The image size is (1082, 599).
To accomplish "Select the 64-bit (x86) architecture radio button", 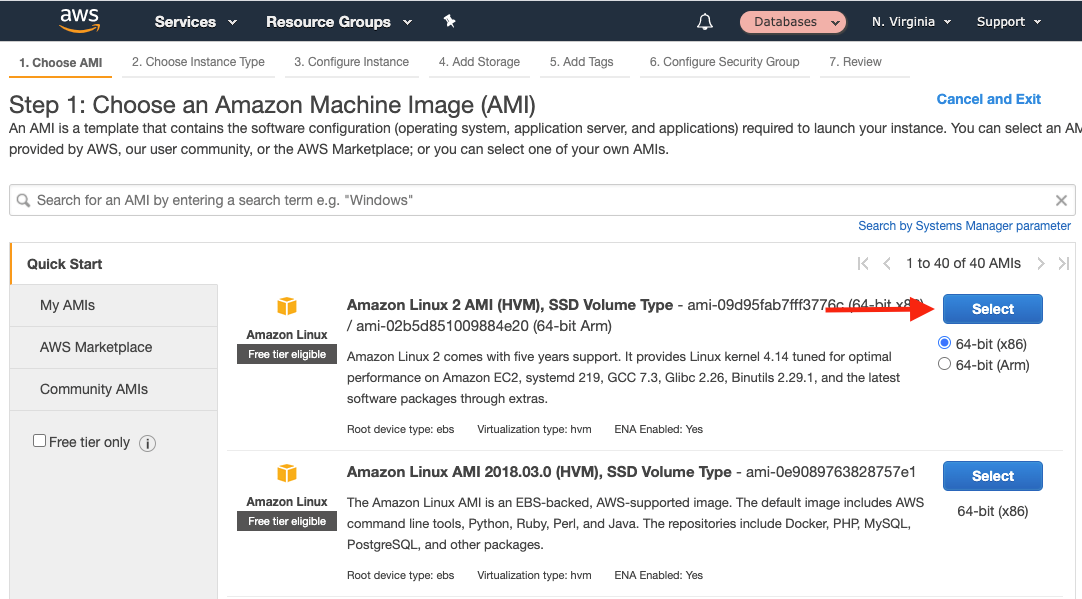I will click(x=944, y=342).
